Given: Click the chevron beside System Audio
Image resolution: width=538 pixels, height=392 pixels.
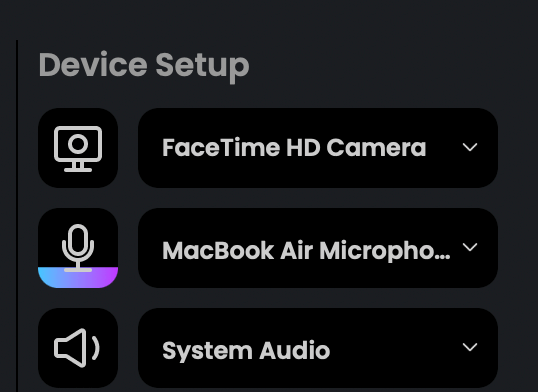Looking at the screenshot, I should (x=470, y=347).
